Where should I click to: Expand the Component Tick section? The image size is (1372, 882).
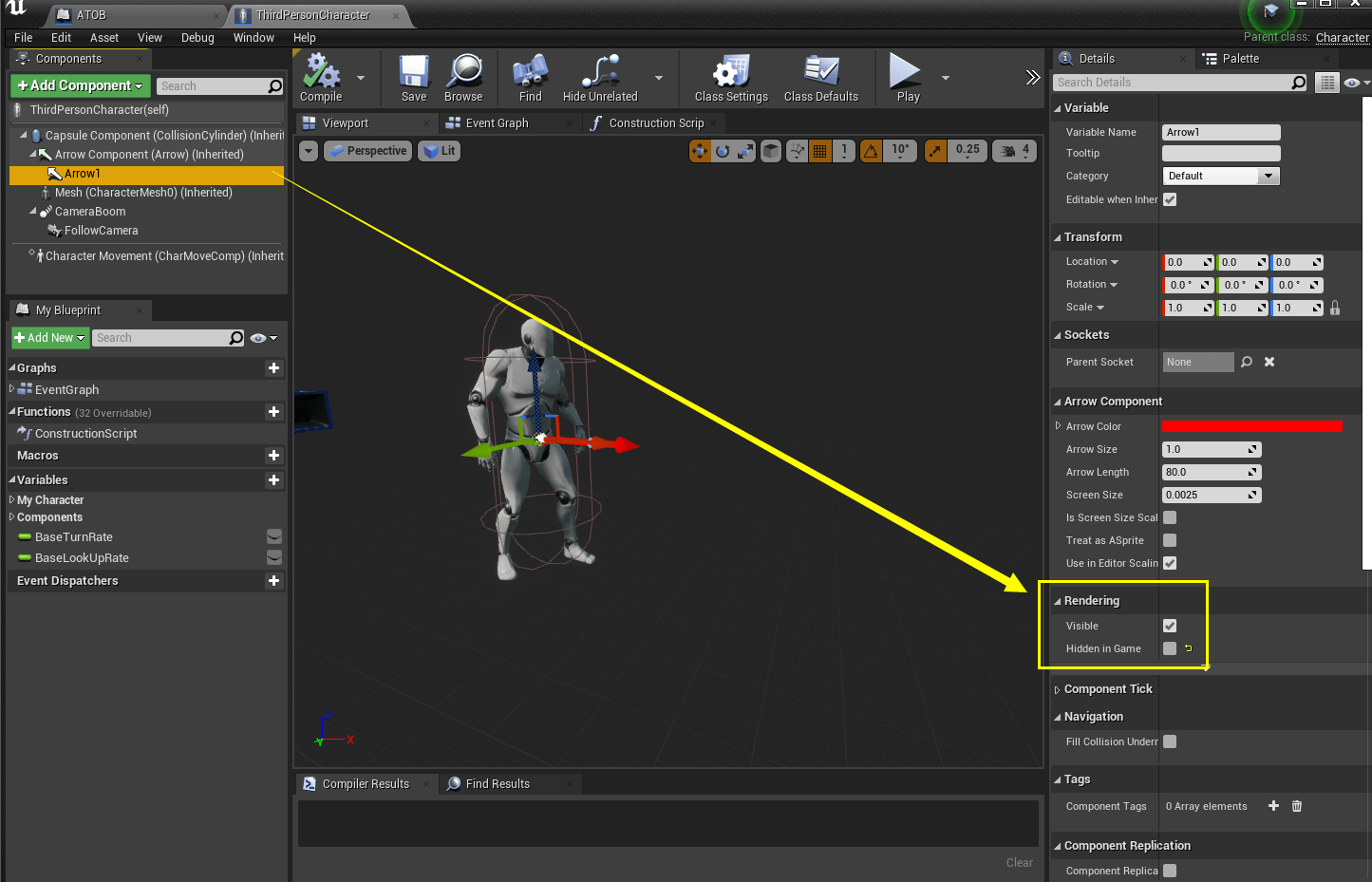[1058, 689]
